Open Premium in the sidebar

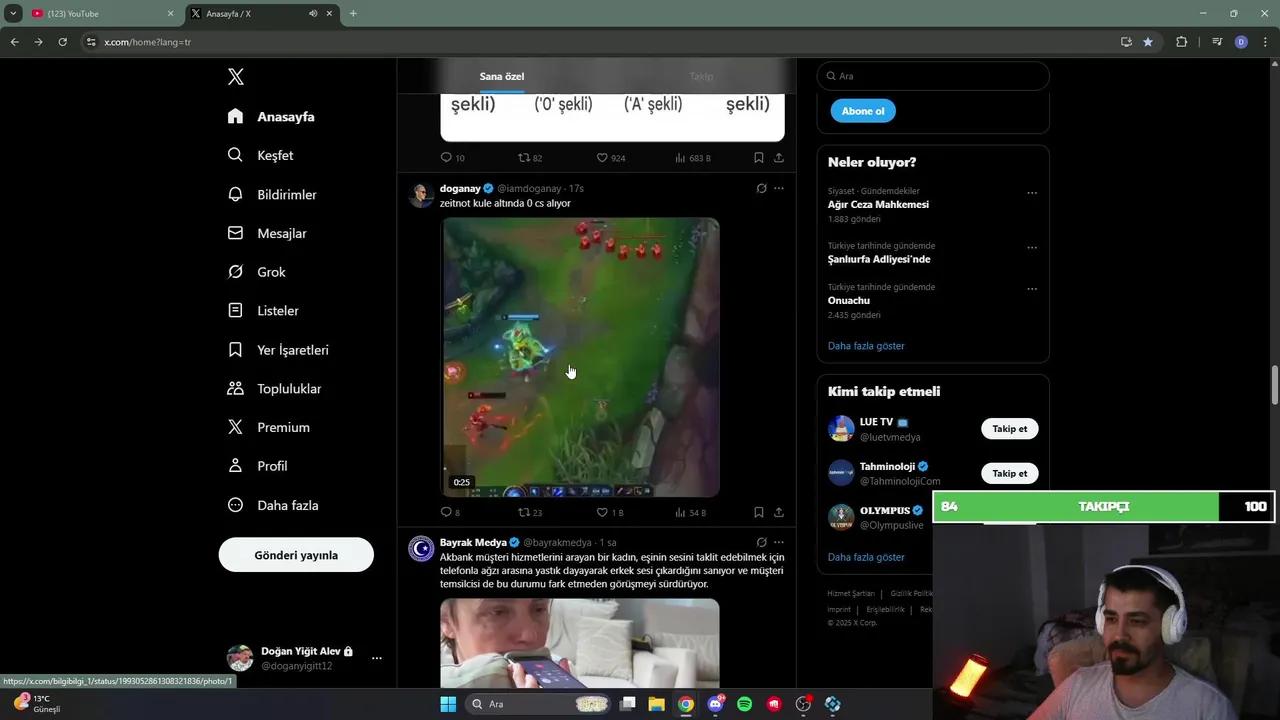(268, 427)
